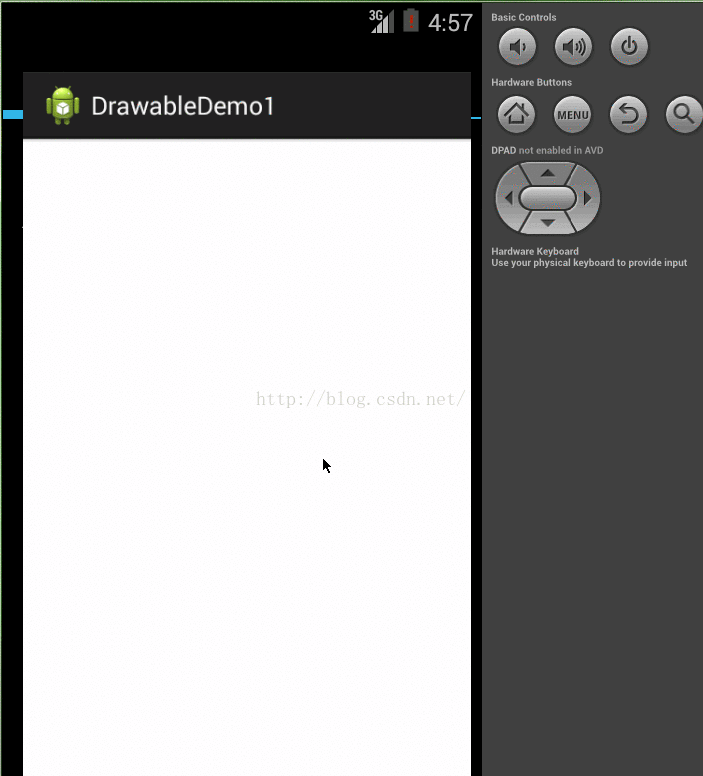This screenshot has width=703, height=776.
Task: Click the Search hardware button
Action: 684,115
